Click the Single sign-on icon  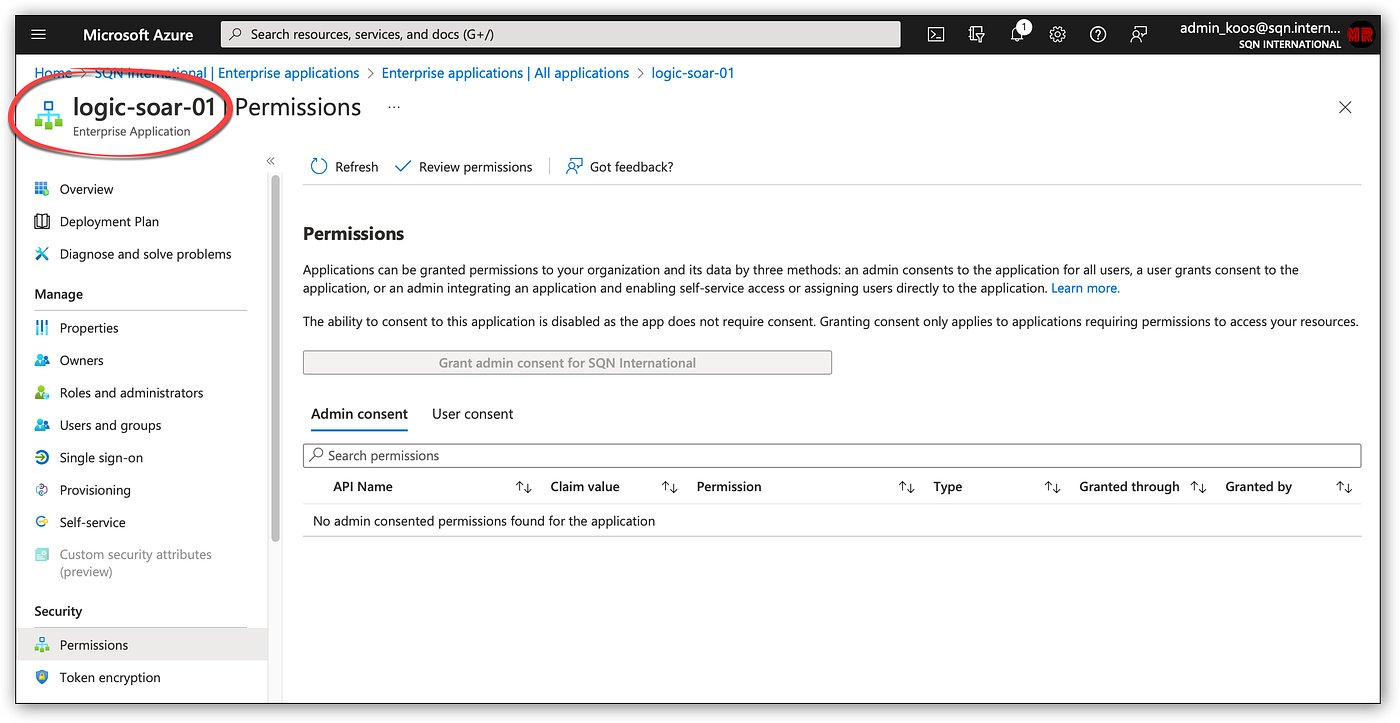42,458
